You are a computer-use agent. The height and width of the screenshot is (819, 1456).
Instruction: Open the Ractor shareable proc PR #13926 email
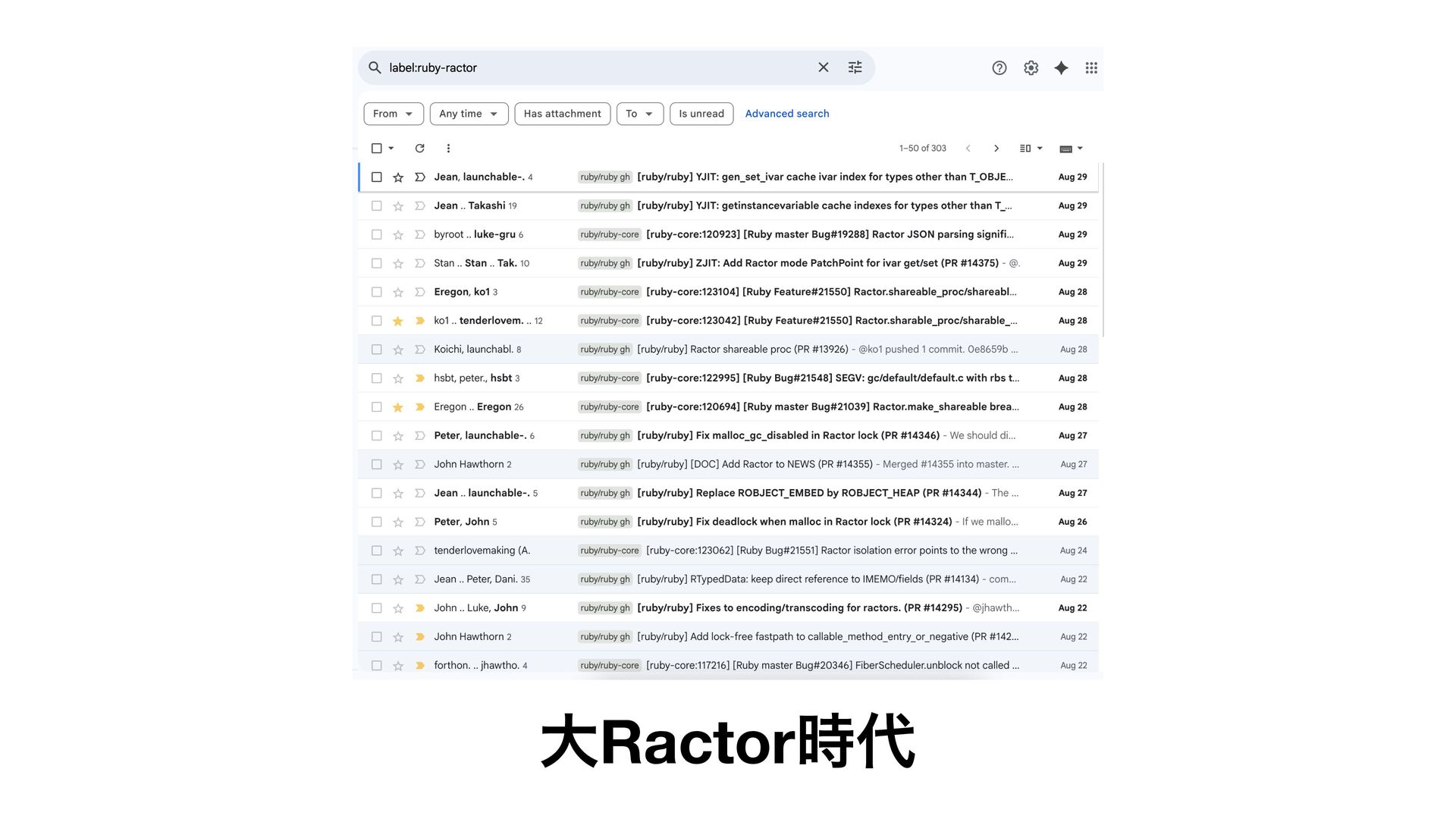728,350
